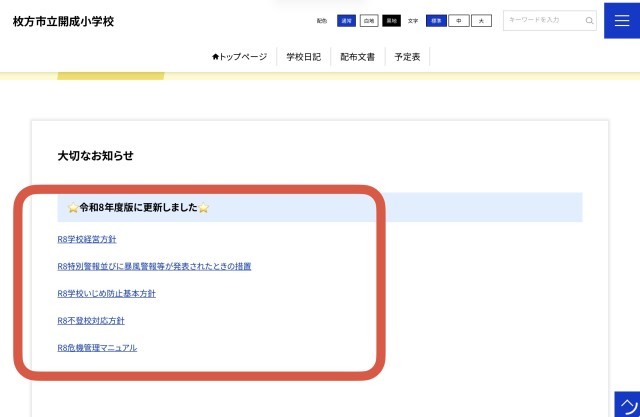Screen dimensions: 640x417
Task: Set text size to 中
Action: (459, 20)
